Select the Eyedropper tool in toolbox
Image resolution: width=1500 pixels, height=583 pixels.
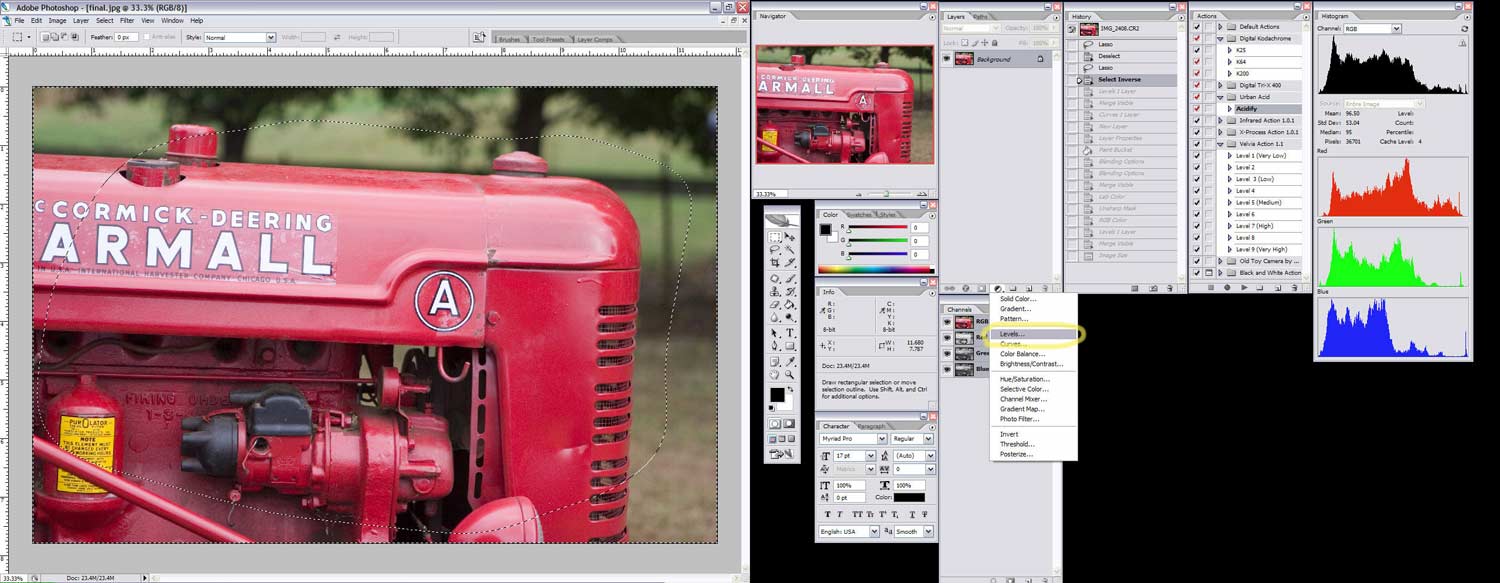[x=790, y=361]
